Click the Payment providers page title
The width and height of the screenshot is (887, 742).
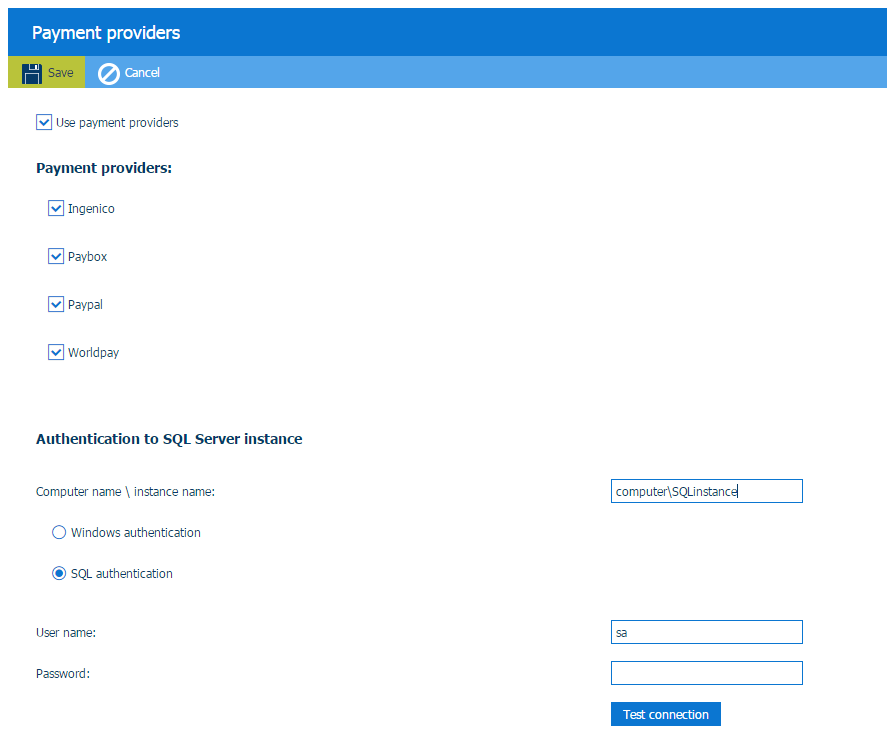(106, 33)
